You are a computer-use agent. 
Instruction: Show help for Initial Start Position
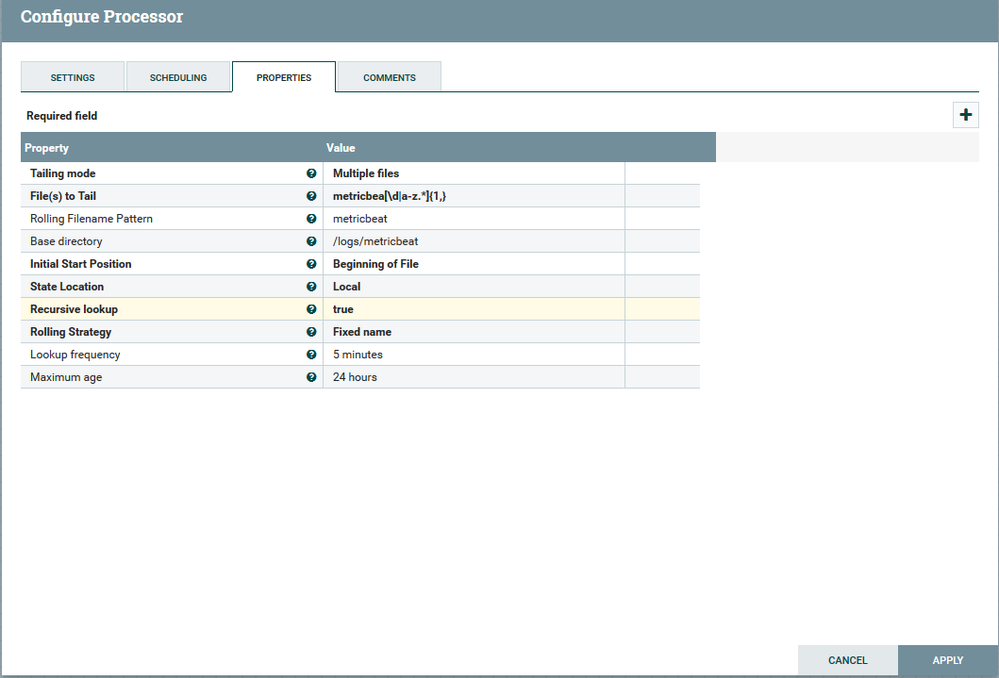pyautogui.click(x=311, y=264)
